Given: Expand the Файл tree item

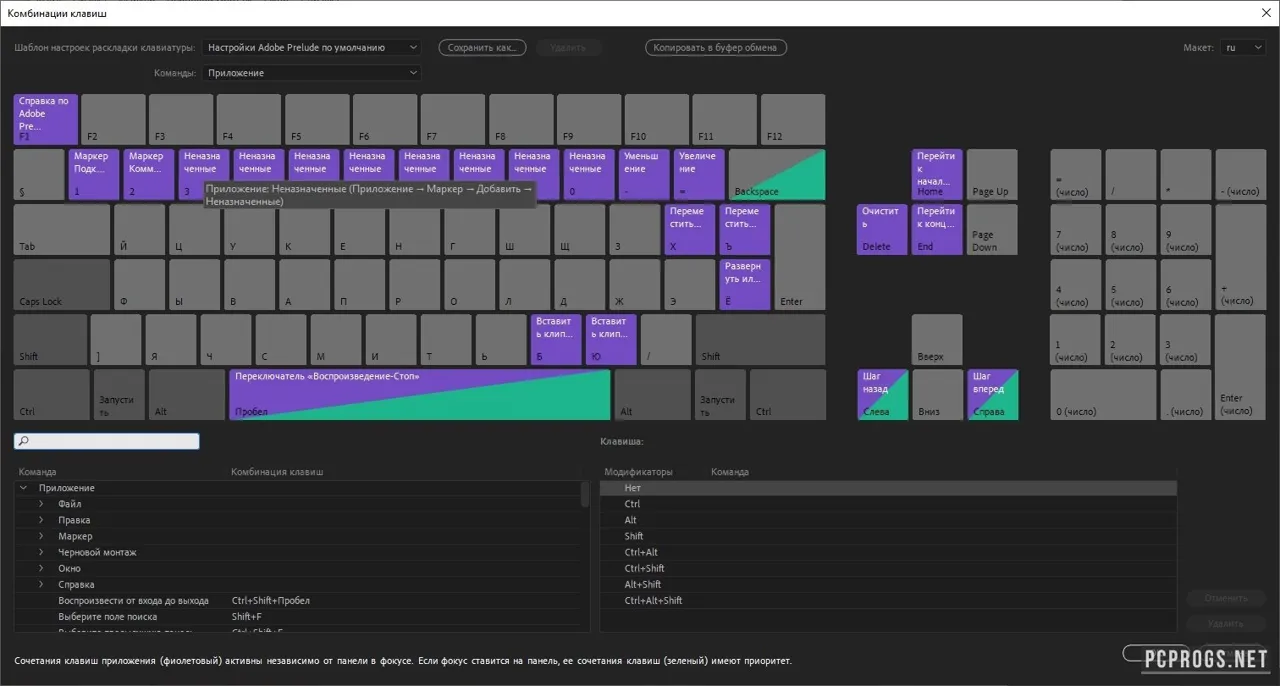Looking at the screenshot, I should coord(41,504).
